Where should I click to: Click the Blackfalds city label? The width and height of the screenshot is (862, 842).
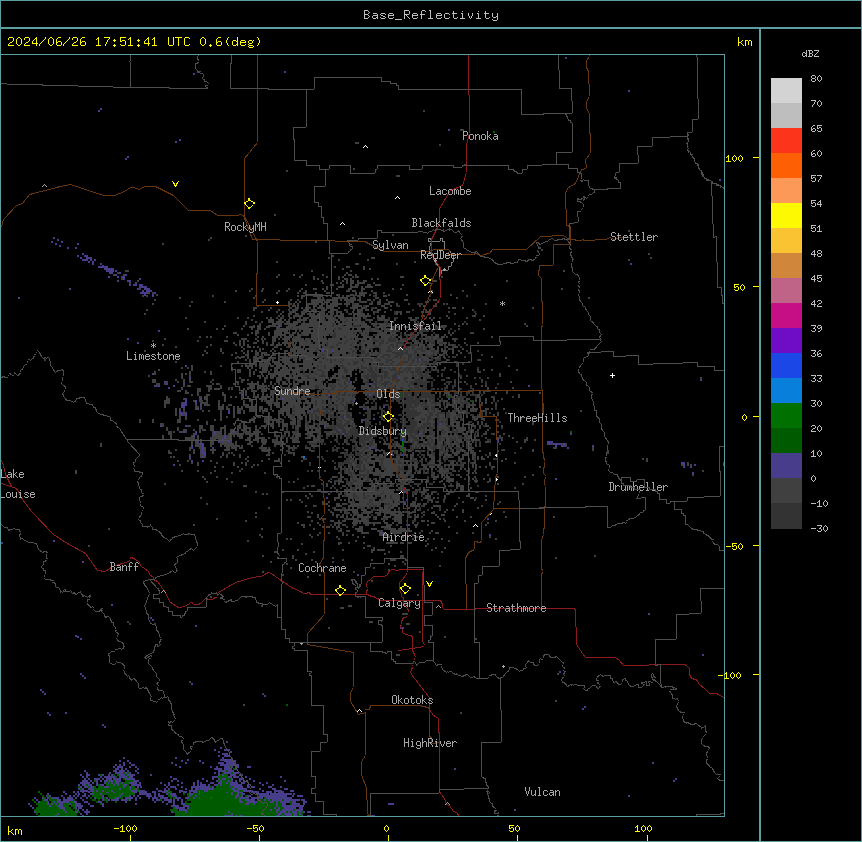[441, 223]
